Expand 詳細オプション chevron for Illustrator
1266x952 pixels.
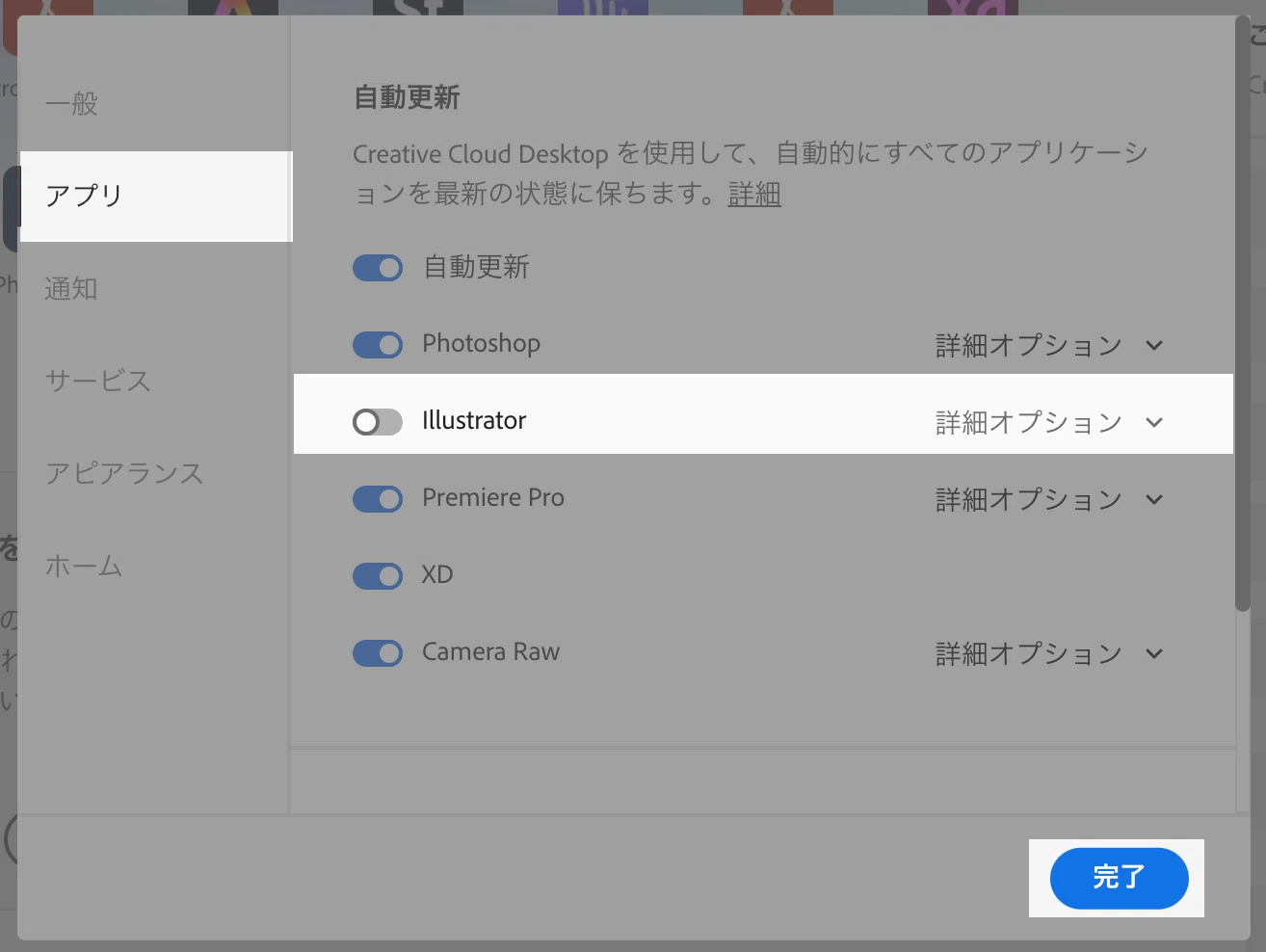point(1154,422)
